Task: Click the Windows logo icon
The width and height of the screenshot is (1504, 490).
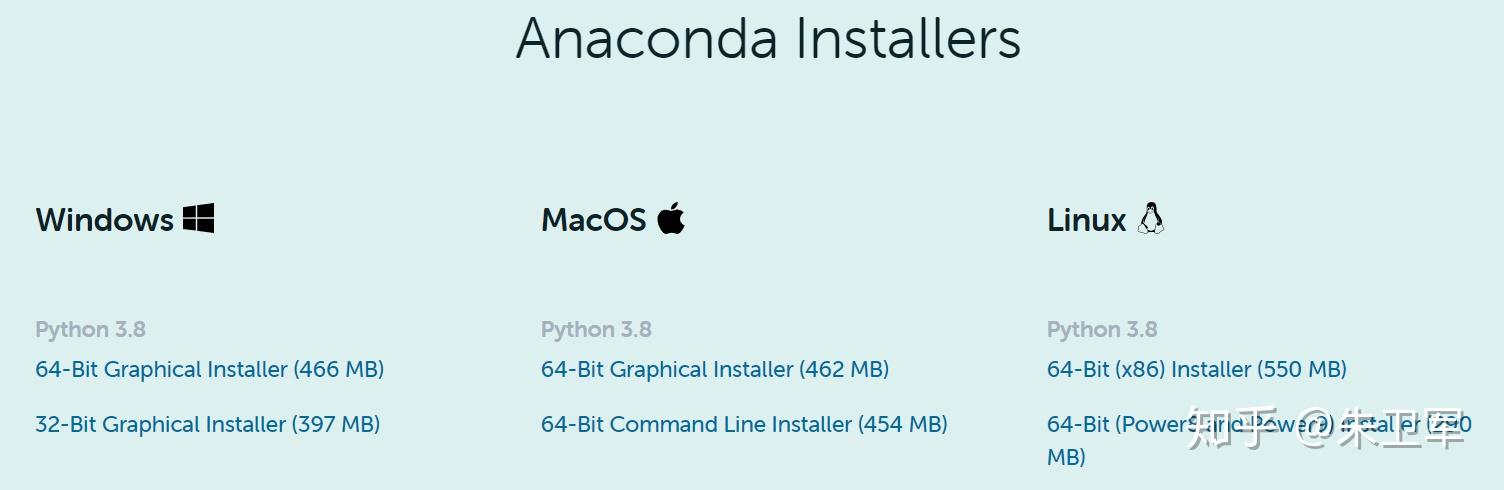Action: click(x=198, y=218)
